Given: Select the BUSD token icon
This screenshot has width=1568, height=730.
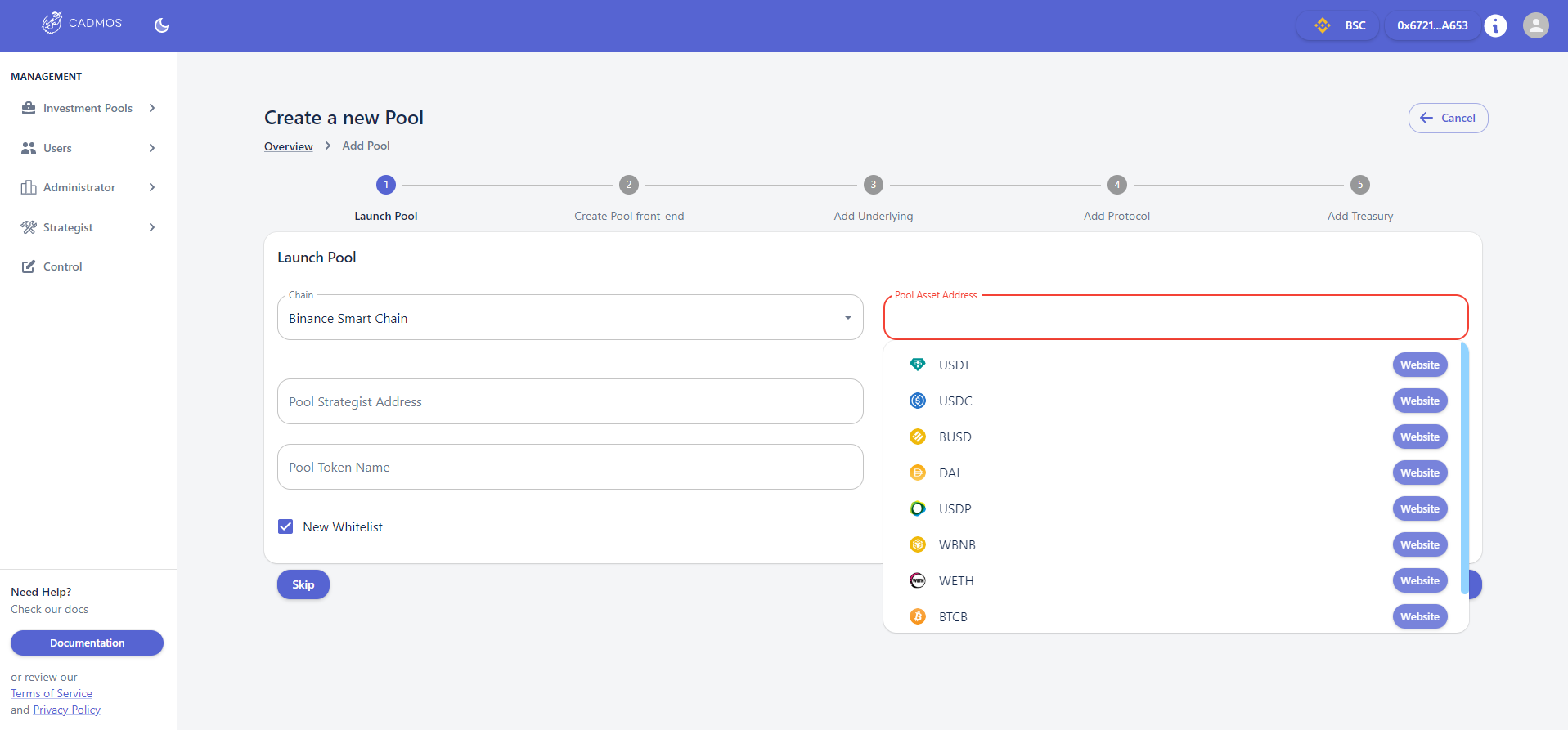Looking at the screenshot, I should [918, 437].
